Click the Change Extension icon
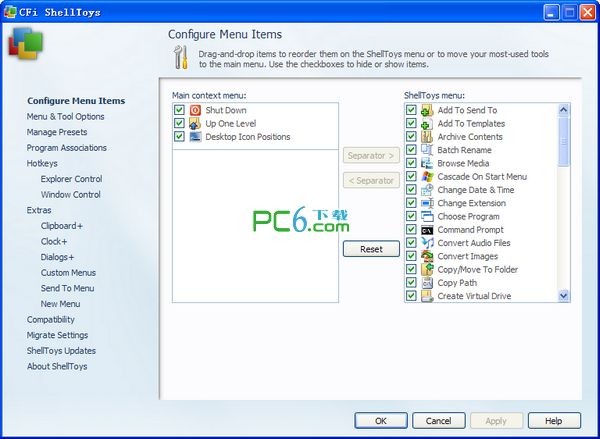This screenshot has width=600, height=439. 427,203
